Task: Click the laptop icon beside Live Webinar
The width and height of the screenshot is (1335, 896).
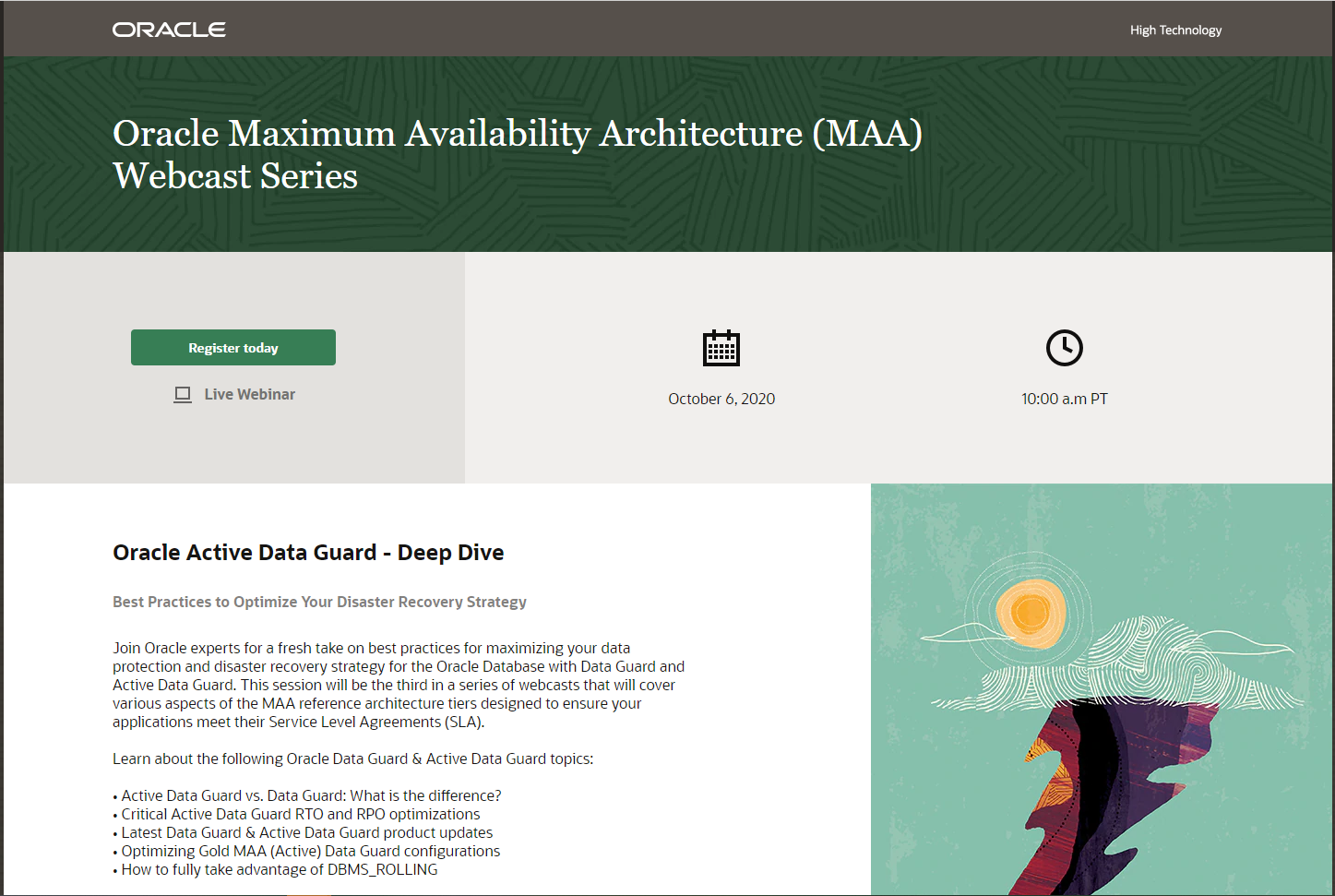Action: click(183, 395)
